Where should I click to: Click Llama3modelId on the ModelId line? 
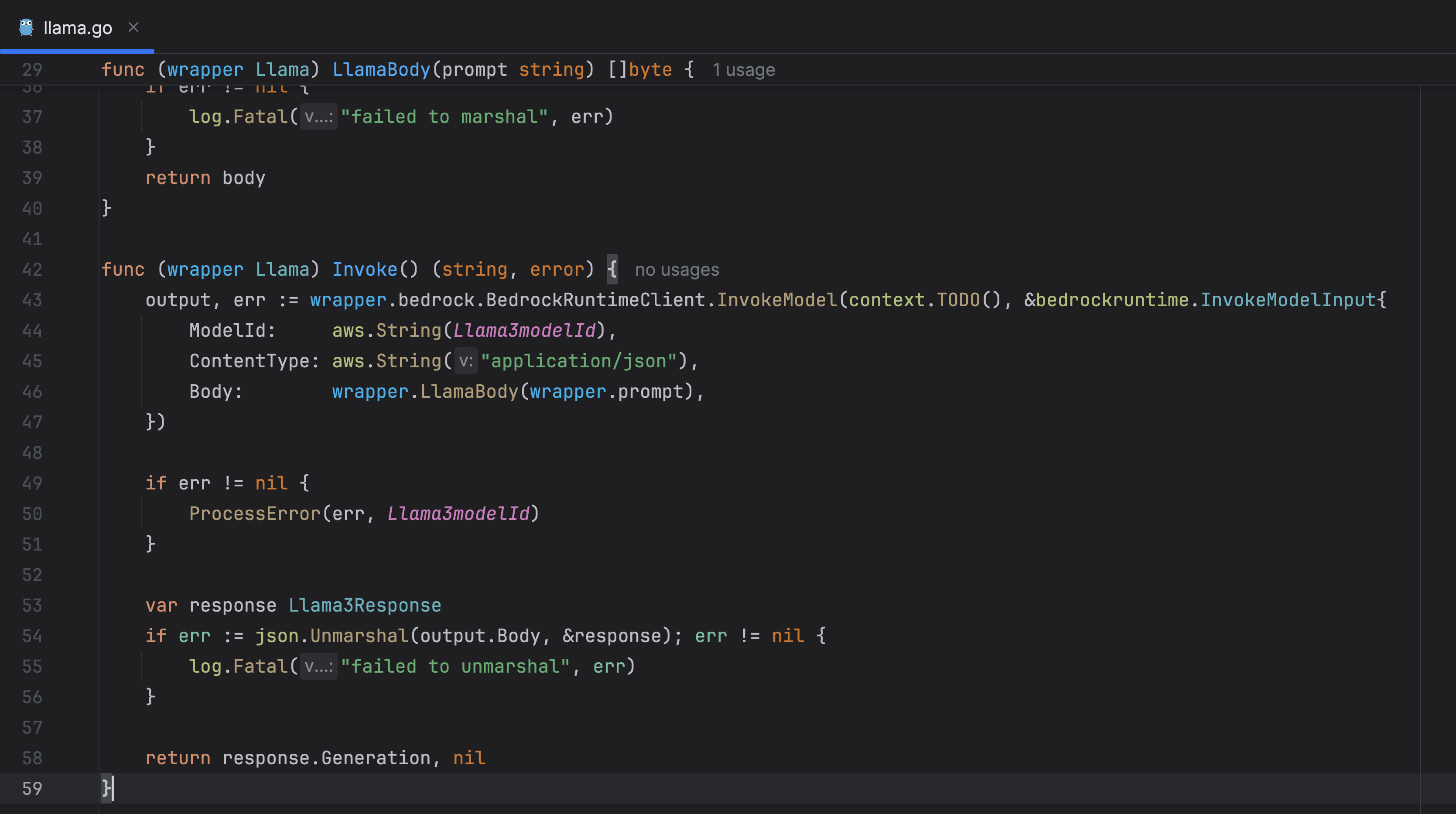coord(524,331)
